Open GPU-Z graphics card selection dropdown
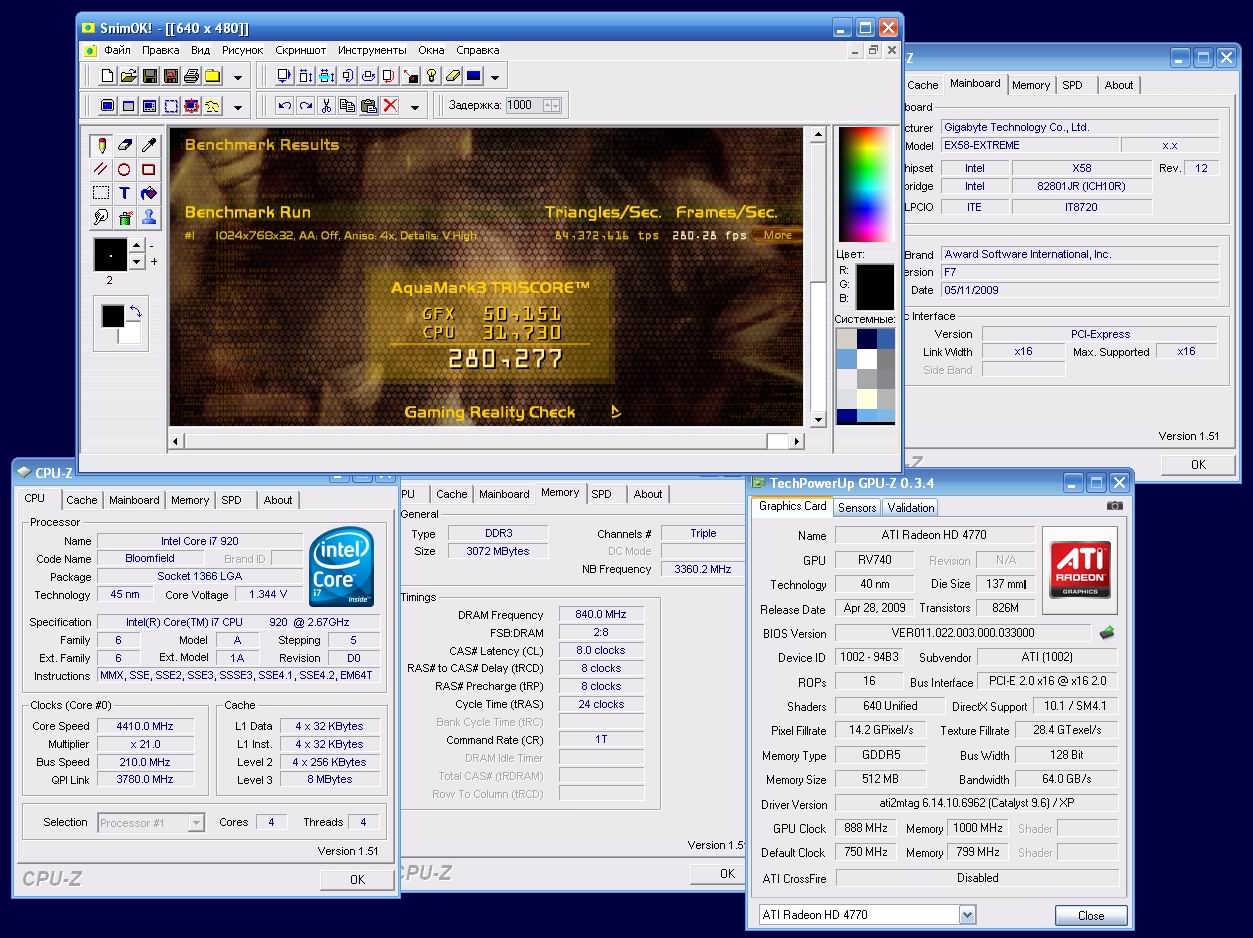 [967, 915]
